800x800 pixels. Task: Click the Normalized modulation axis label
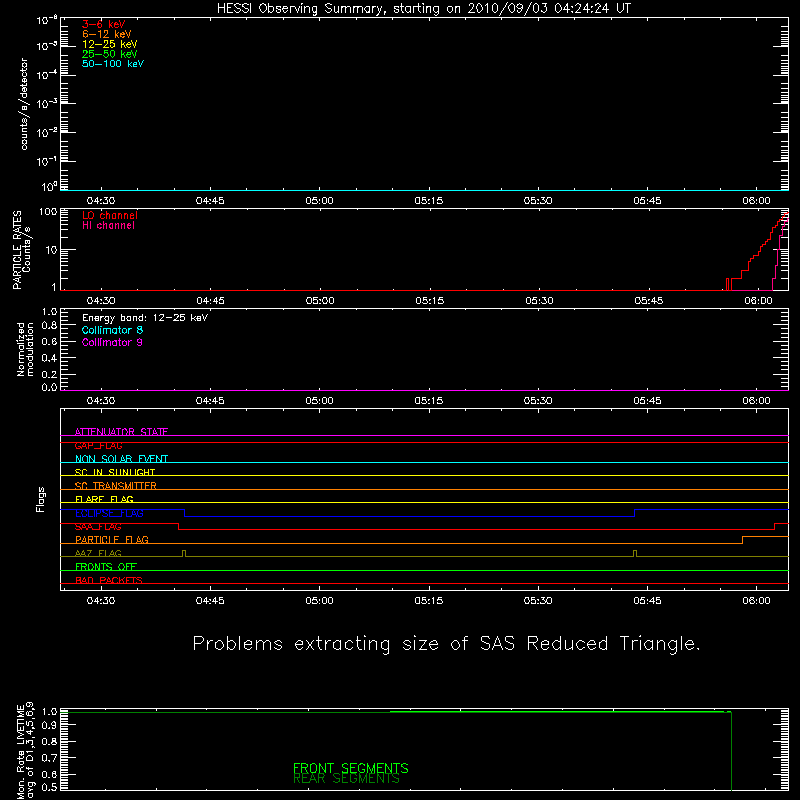tap(25, 349)
